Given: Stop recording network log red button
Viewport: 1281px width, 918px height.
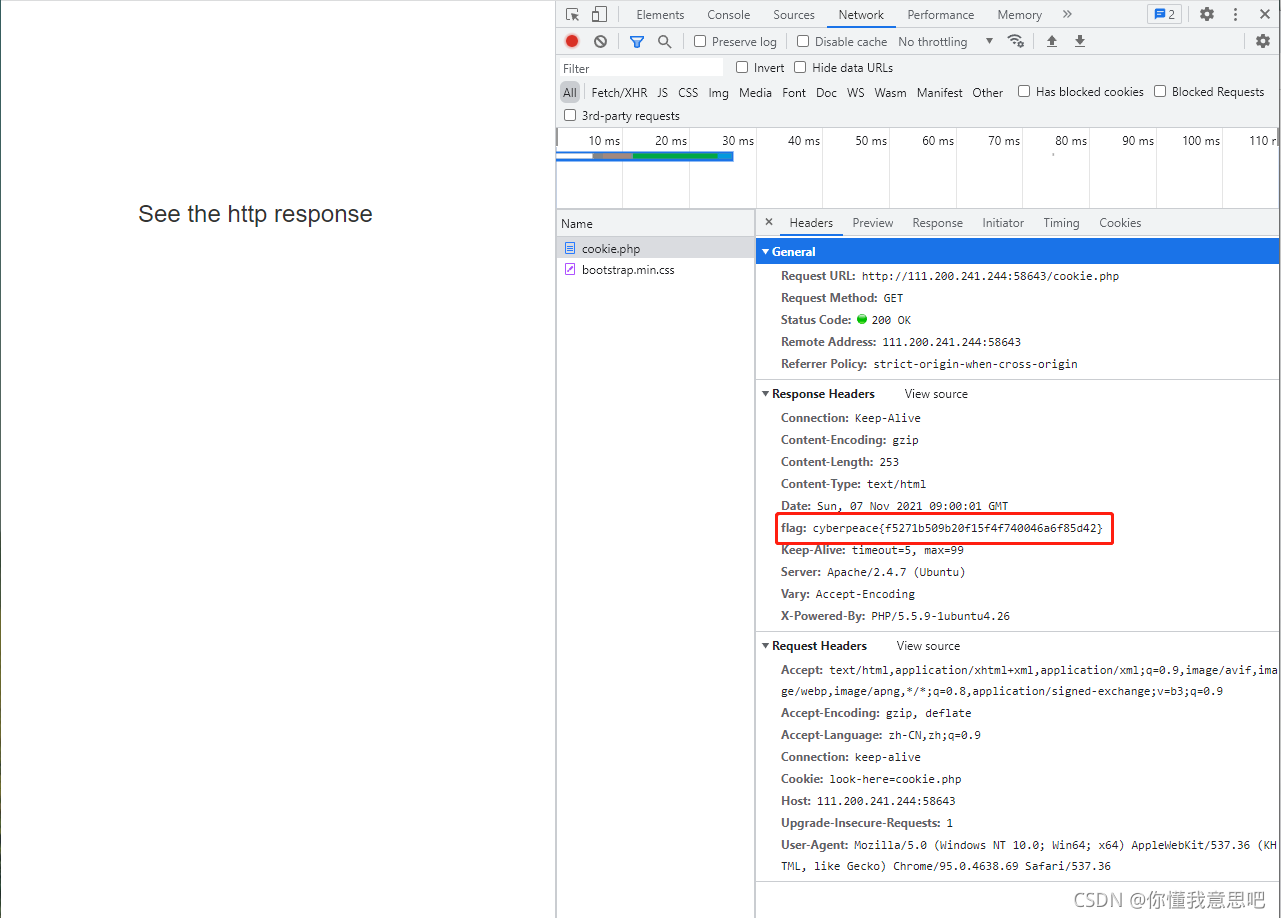Looking at the screenshot, I should pos(572,41).
